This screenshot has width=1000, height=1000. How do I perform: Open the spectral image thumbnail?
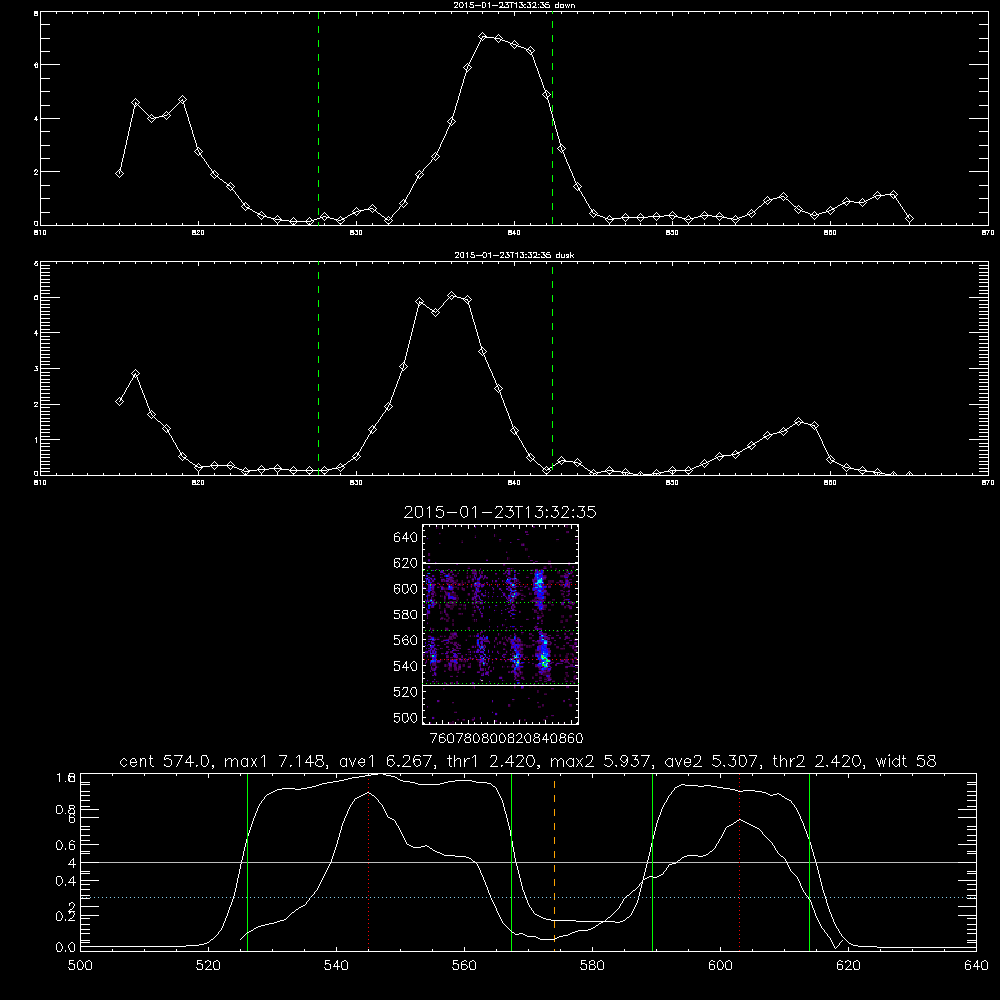pyautogui.click(x=500, y=624)
